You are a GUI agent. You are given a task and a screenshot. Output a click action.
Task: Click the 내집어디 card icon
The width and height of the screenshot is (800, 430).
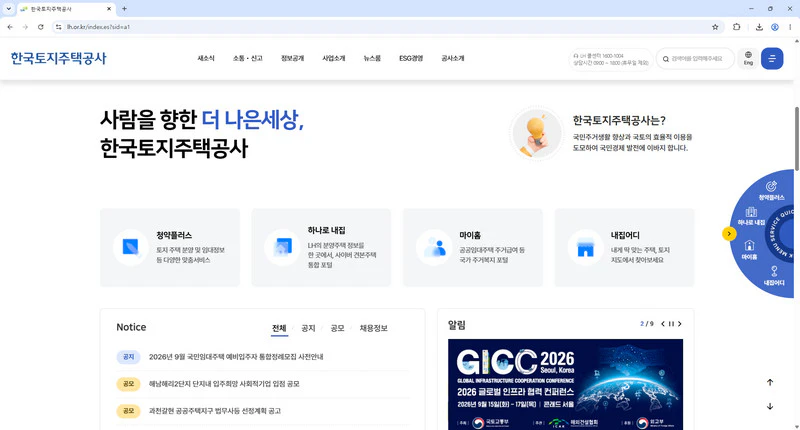(x=585, y=247)
